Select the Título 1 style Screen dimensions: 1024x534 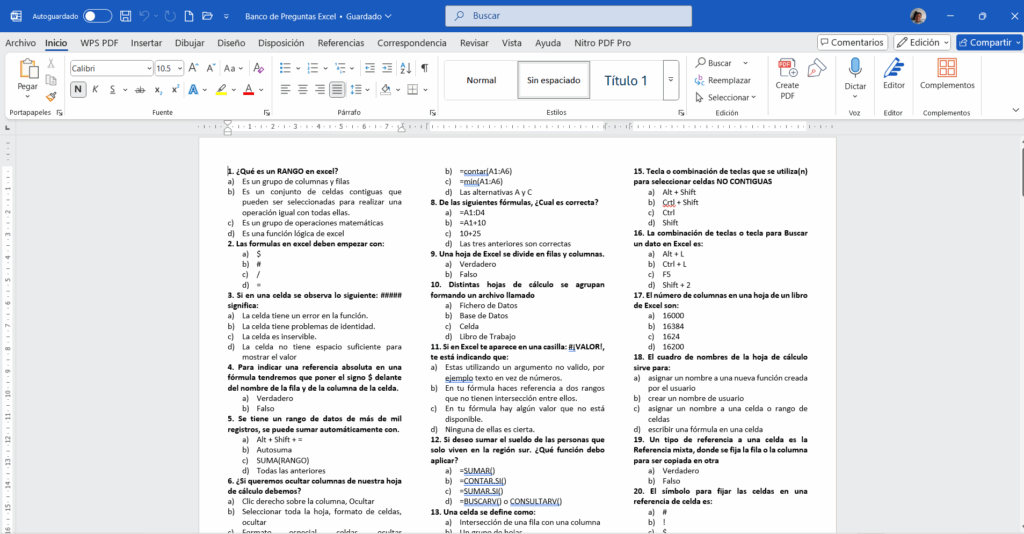[x=625, y=80]
